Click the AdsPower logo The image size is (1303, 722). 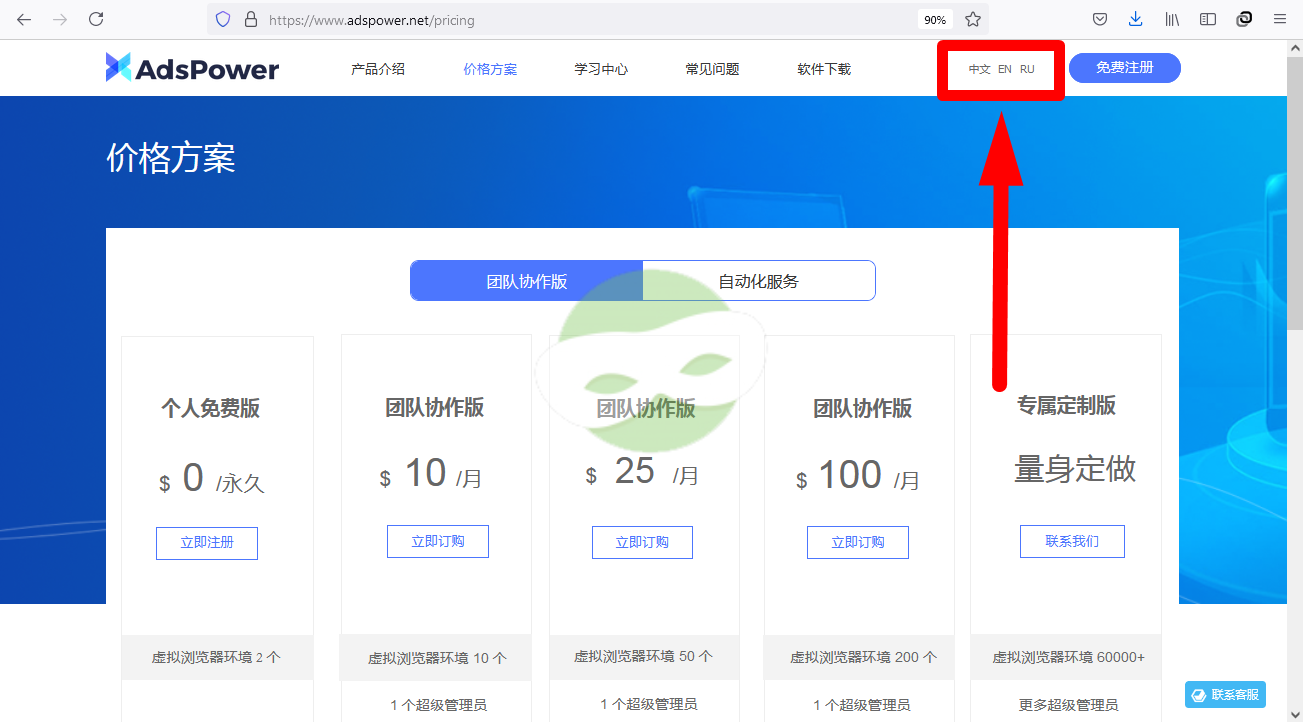click(x=192, y=68)
